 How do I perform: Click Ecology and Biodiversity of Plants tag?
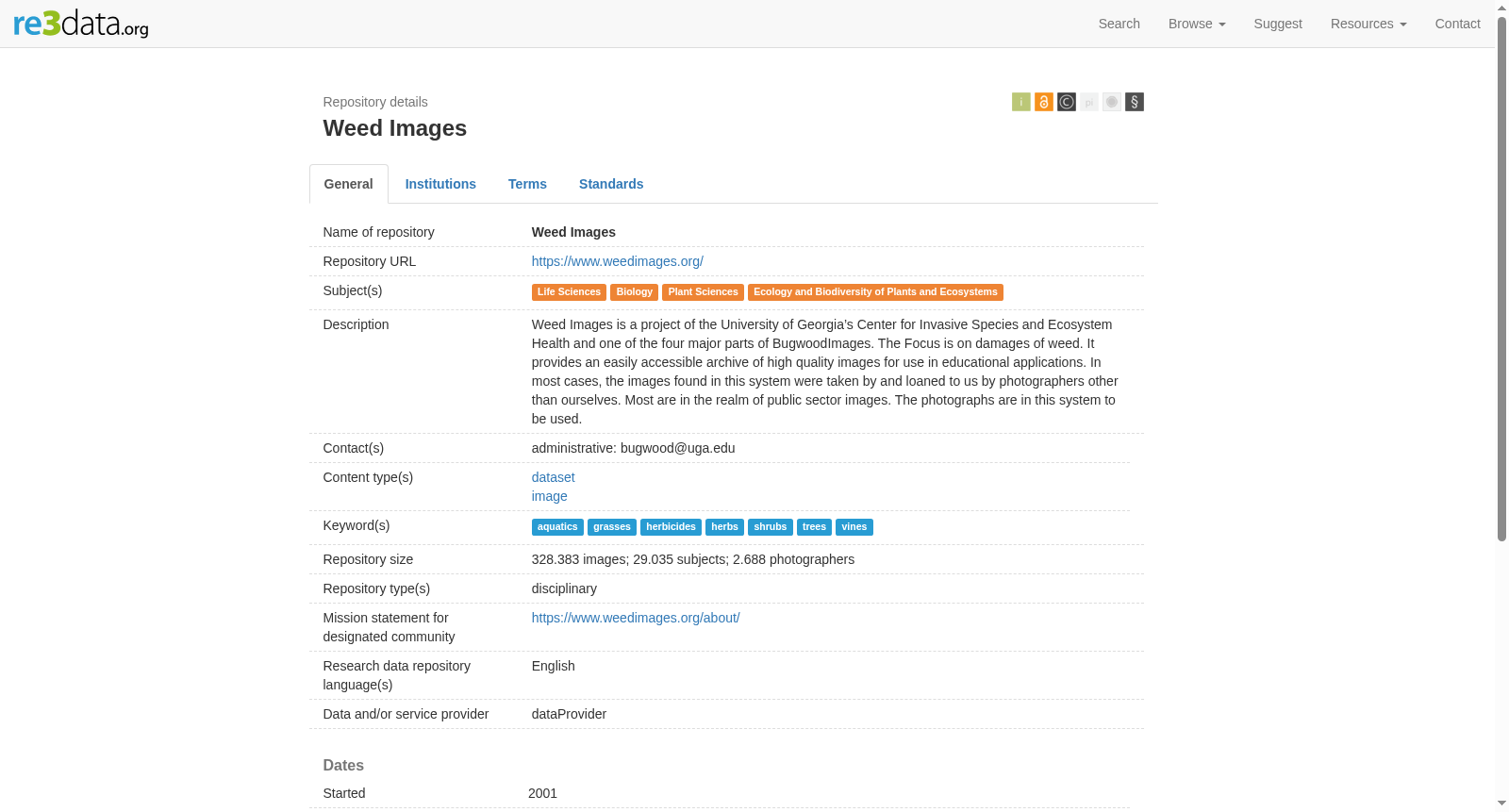875,292
